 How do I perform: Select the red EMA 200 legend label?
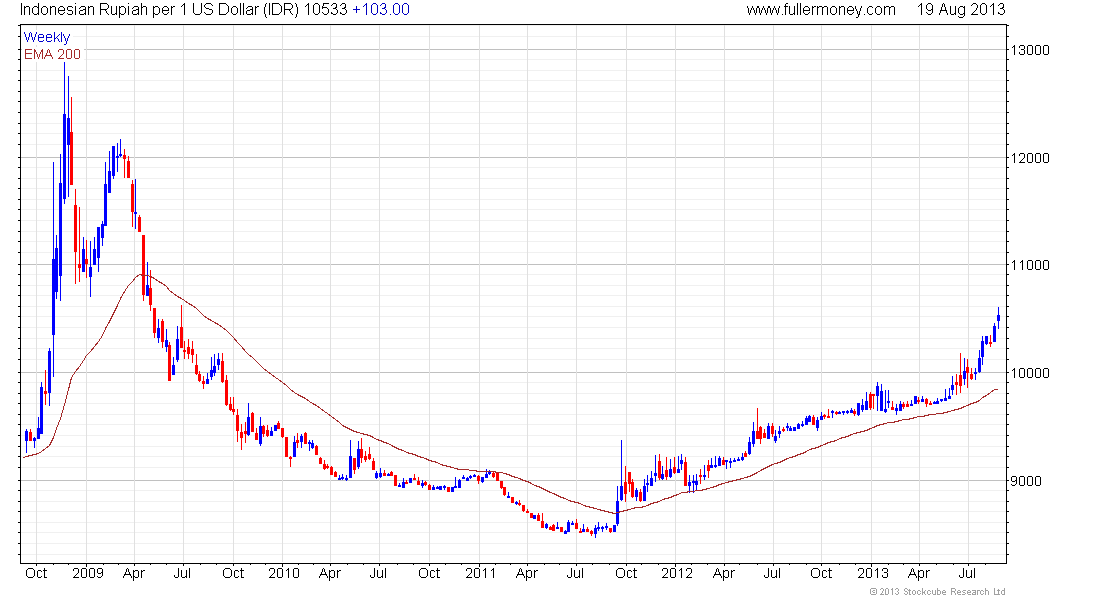click(x=52, y=54)
